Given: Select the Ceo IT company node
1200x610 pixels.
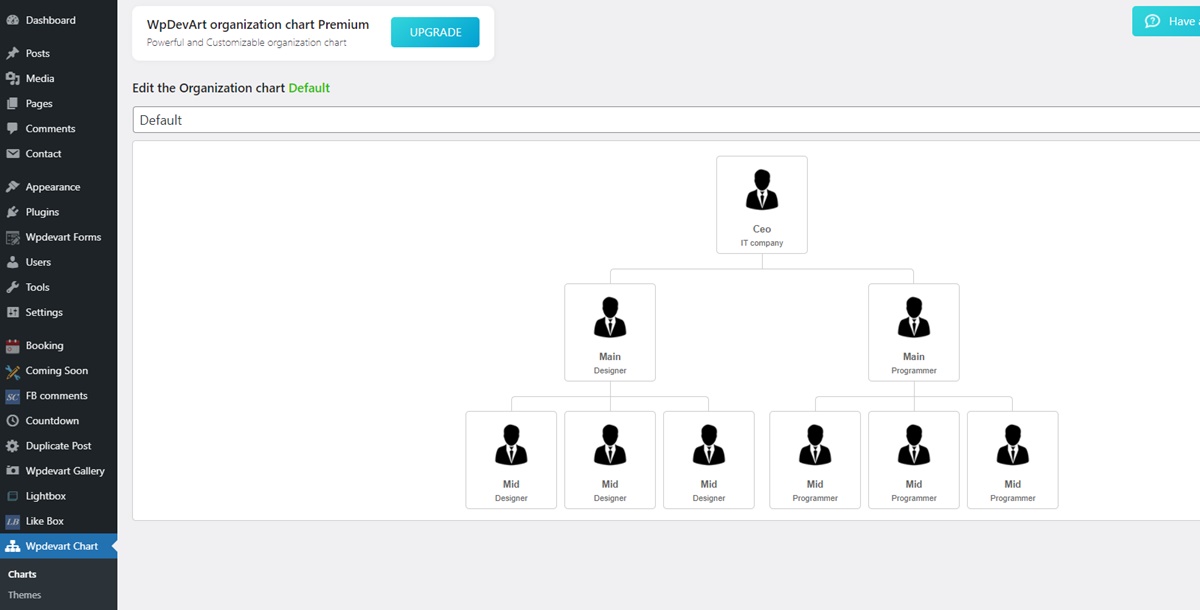Looking at the screenshot, I should [x=762, y=204].
